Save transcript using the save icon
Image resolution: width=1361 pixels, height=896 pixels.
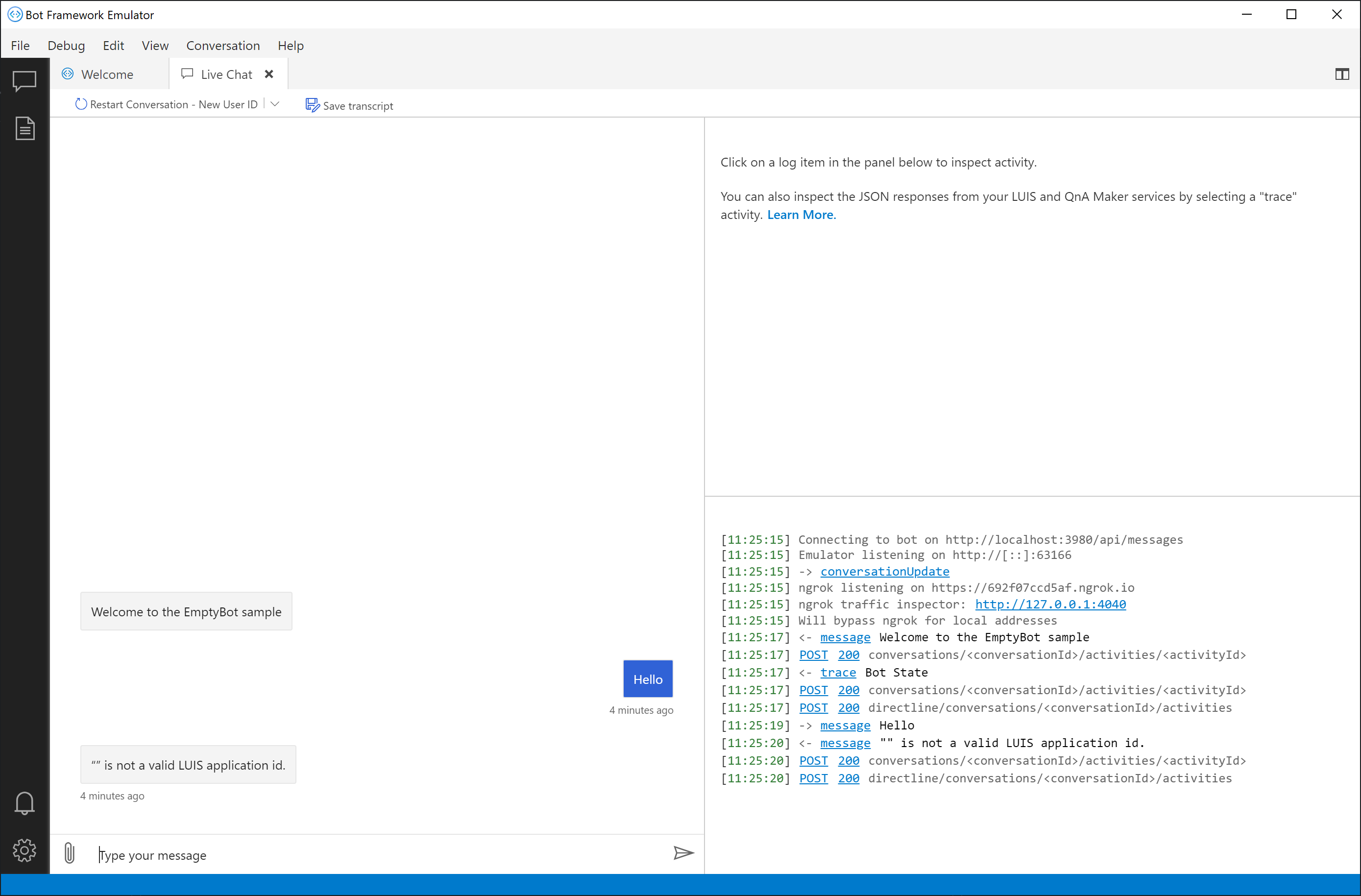click(312, 105)
